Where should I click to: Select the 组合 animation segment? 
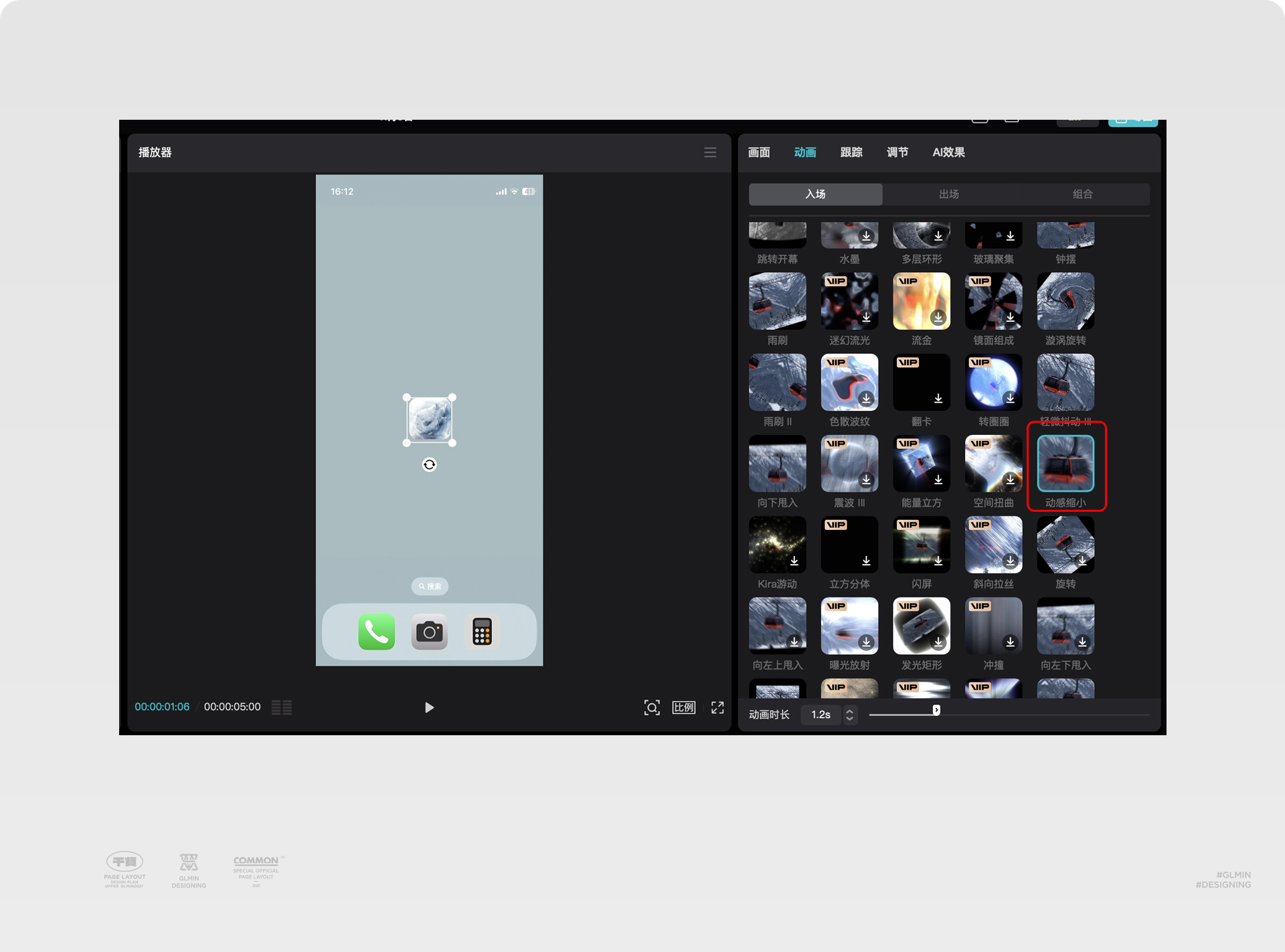click(x=1083, y=194)
